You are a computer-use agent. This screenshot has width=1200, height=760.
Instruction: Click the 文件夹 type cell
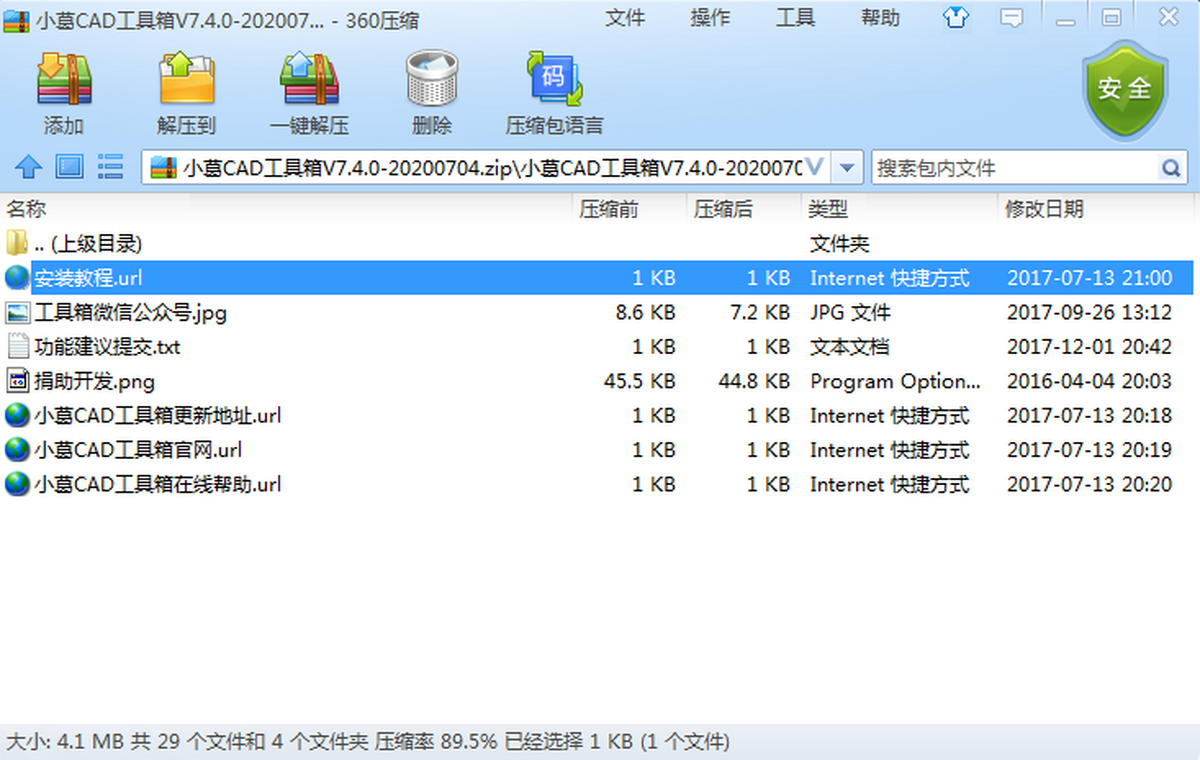click(x=840, y=243)
